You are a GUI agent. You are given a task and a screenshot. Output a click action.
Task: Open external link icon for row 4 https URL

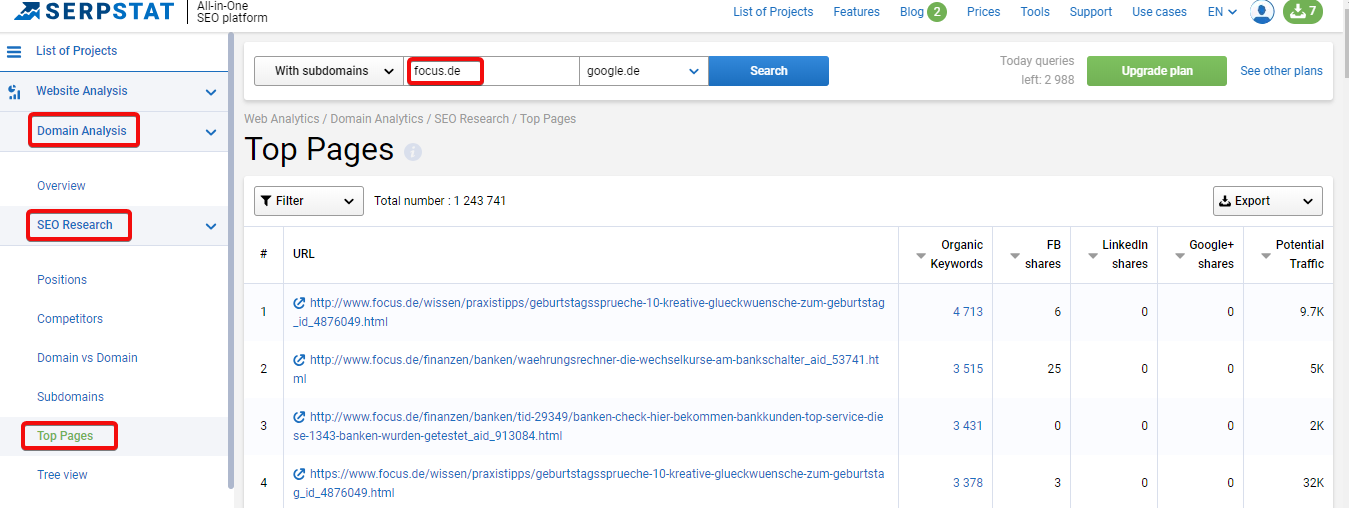coord(299,474)
